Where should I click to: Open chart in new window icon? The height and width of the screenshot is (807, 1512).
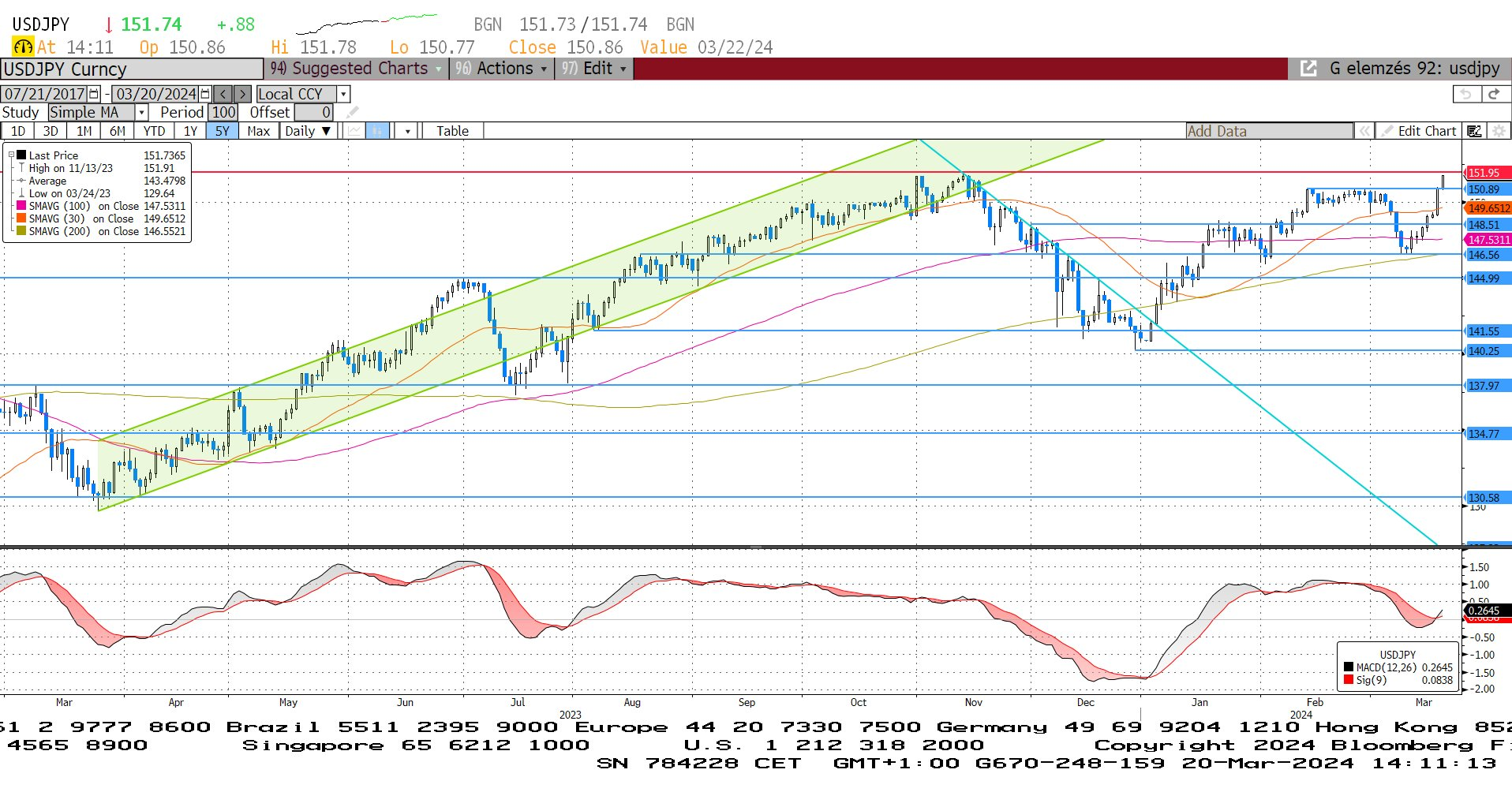pyautogui.click(x=1308, y=69)
